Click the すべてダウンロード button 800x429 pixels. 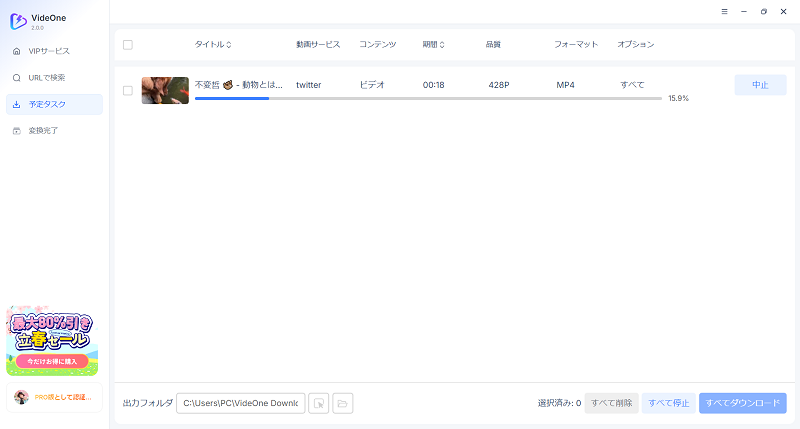coord(742,403)
